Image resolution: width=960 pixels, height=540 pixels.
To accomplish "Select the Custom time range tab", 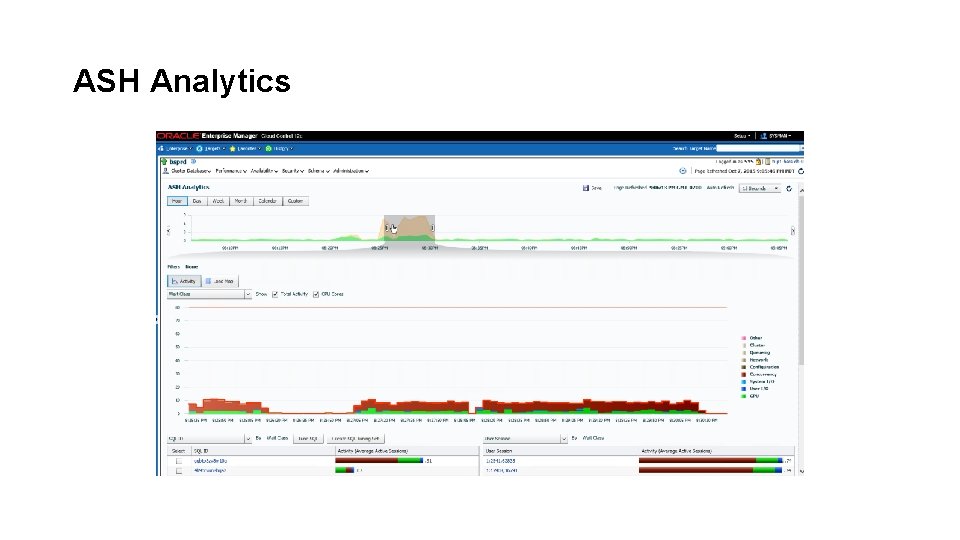I will (x=296, y=201).
